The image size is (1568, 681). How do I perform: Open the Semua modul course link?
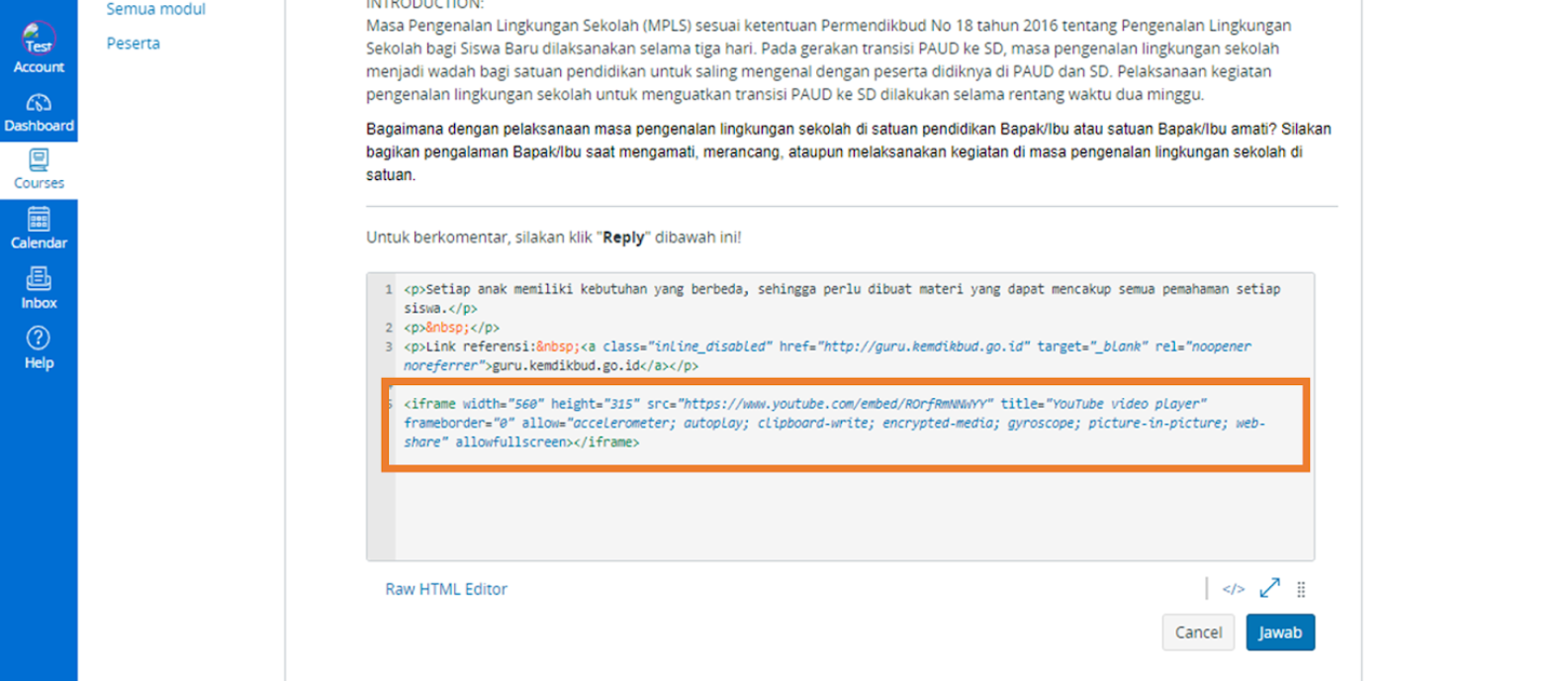[155, 10]
